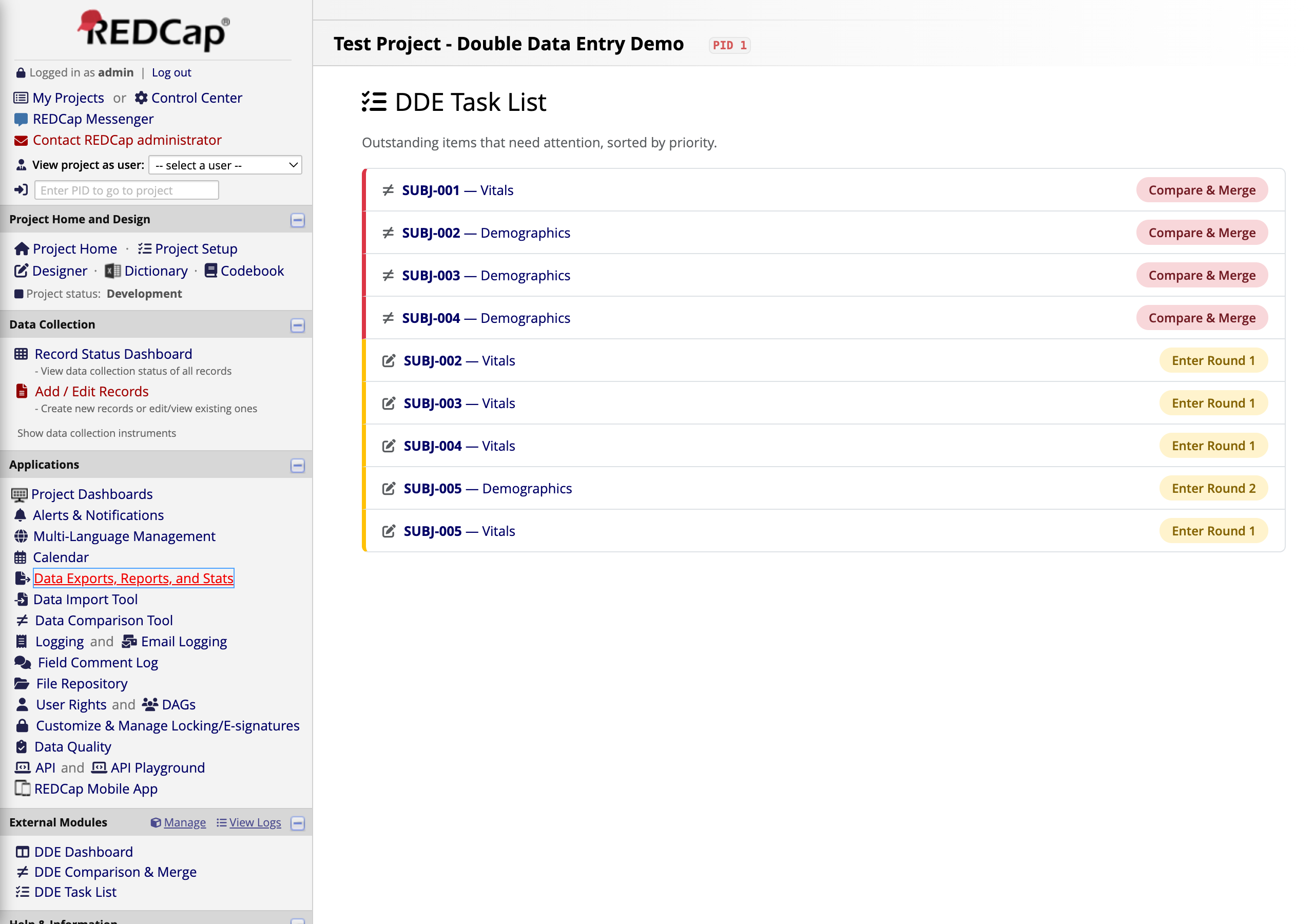The width and height of the screenshot is (1314, 924).
Task: Click the not-equal icon beside SUBJ-002 Demographics
Action: [388, 233]
